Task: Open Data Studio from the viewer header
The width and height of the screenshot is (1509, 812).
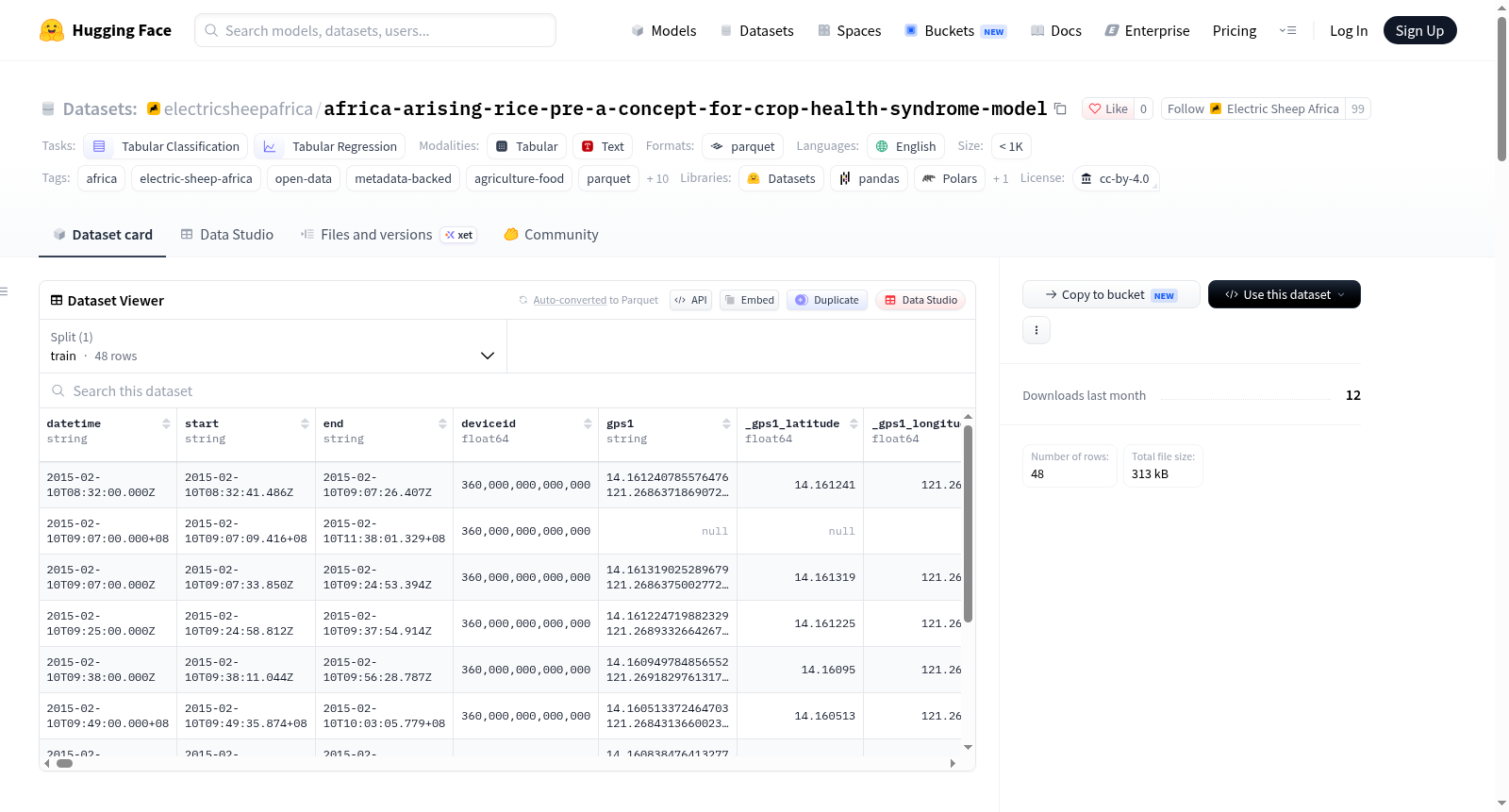Action: (x=920, y=300)
